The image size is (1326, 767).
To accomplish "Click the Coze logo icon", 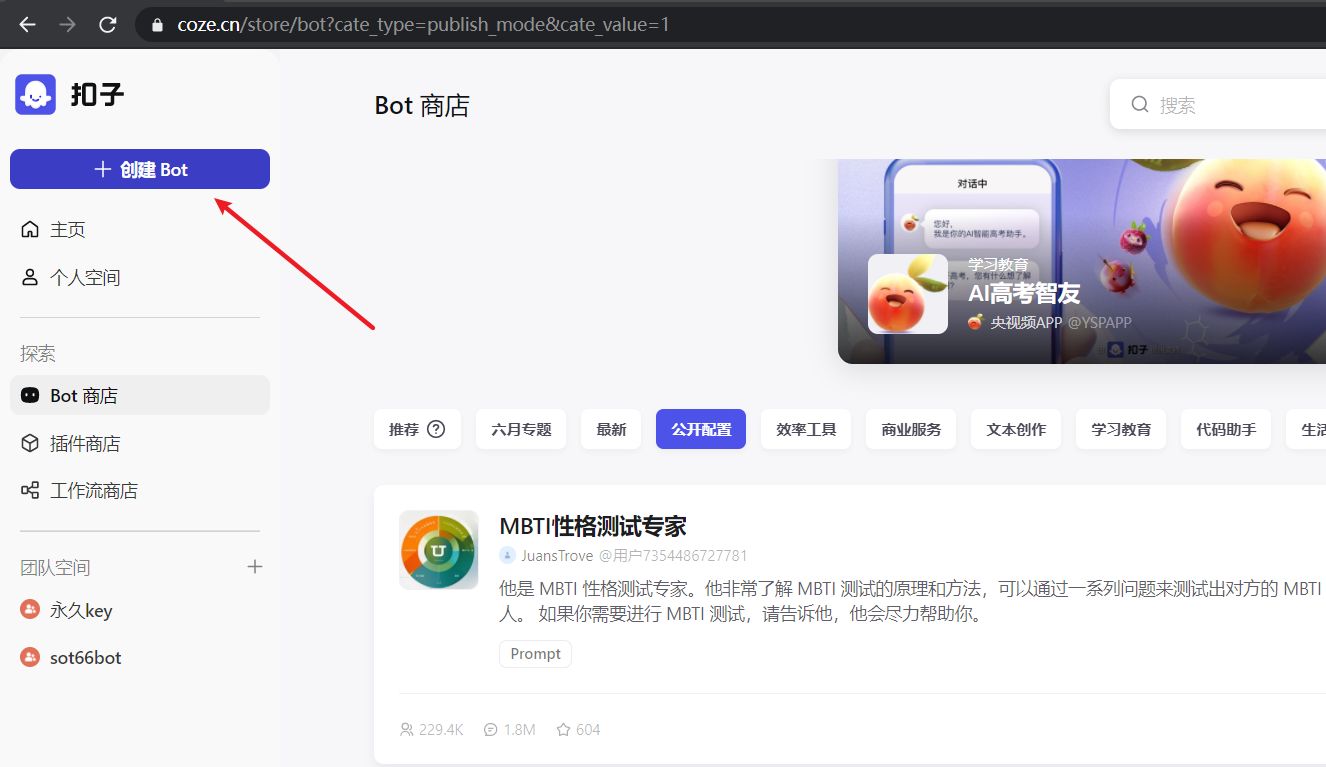I will point(35,95).
